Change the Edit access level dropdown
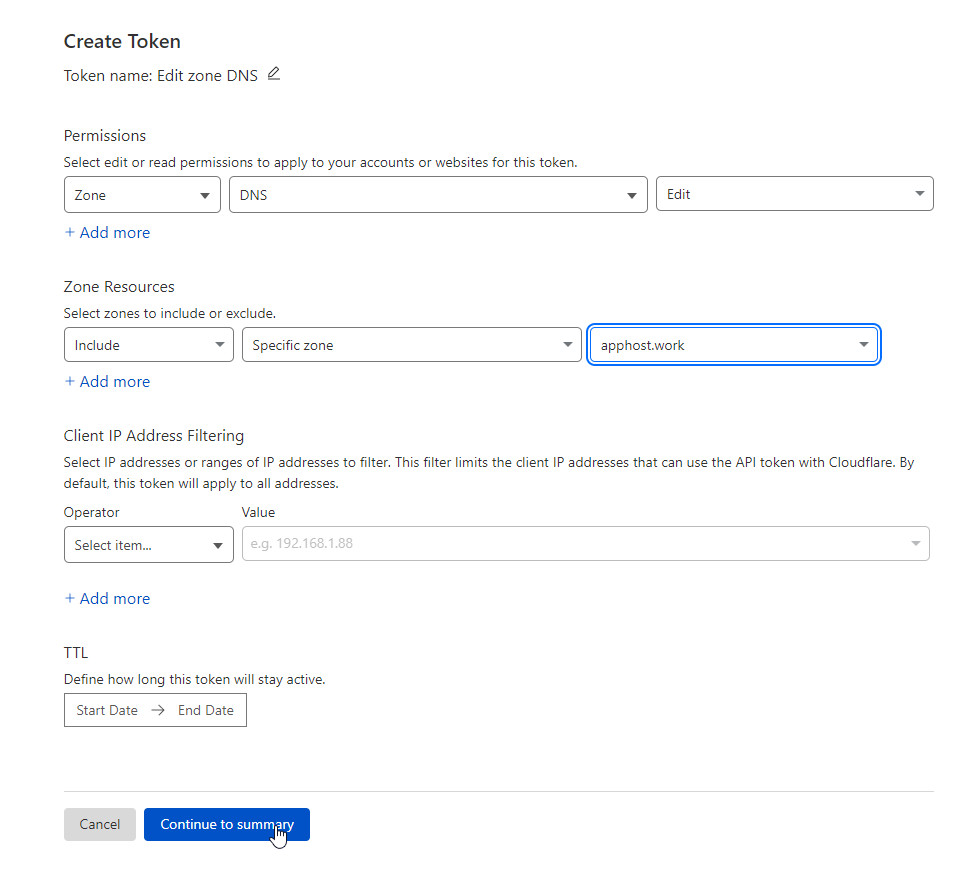 pos(794,194)
